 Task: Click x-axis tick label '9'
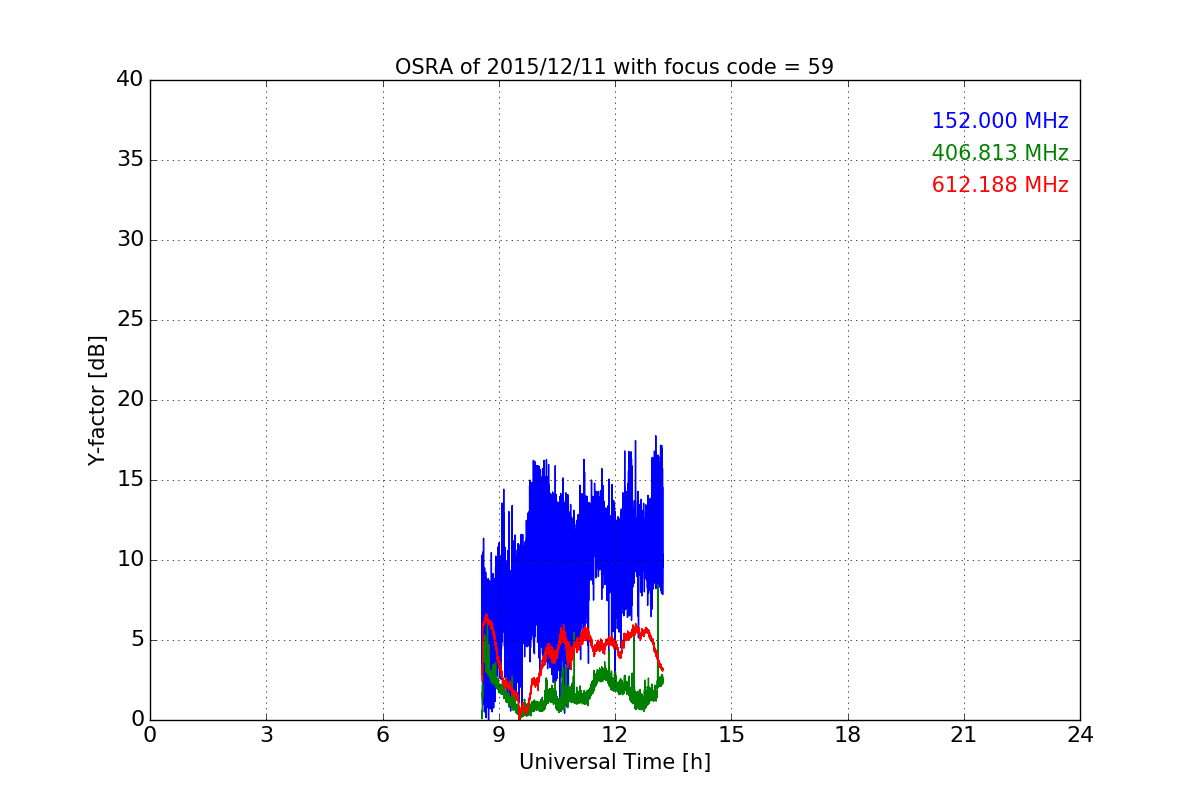click(499, 735)
